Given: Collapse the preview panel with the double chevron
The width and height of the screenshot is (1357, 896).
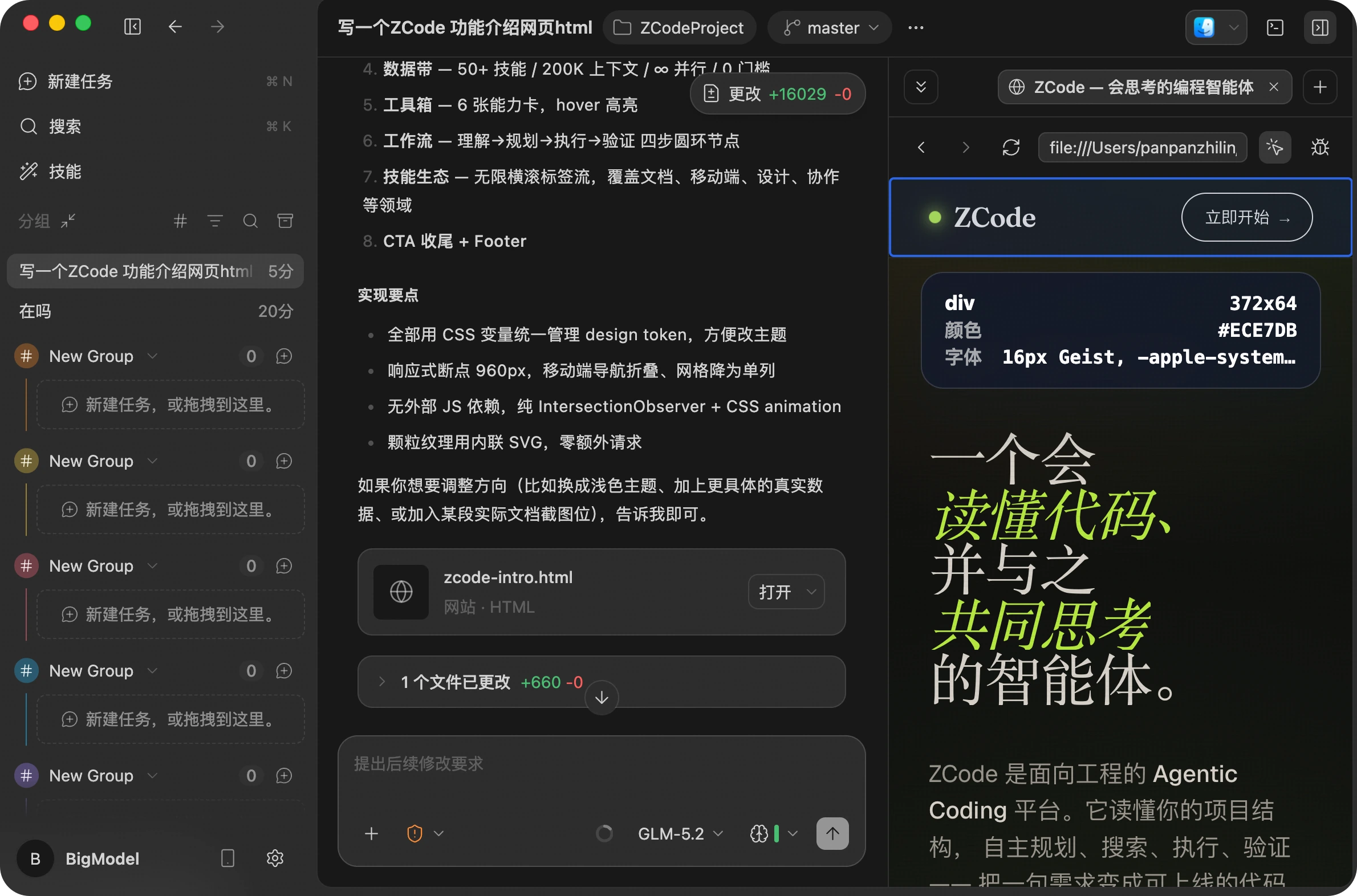Looking at the screenshot, I should (921, 87).
